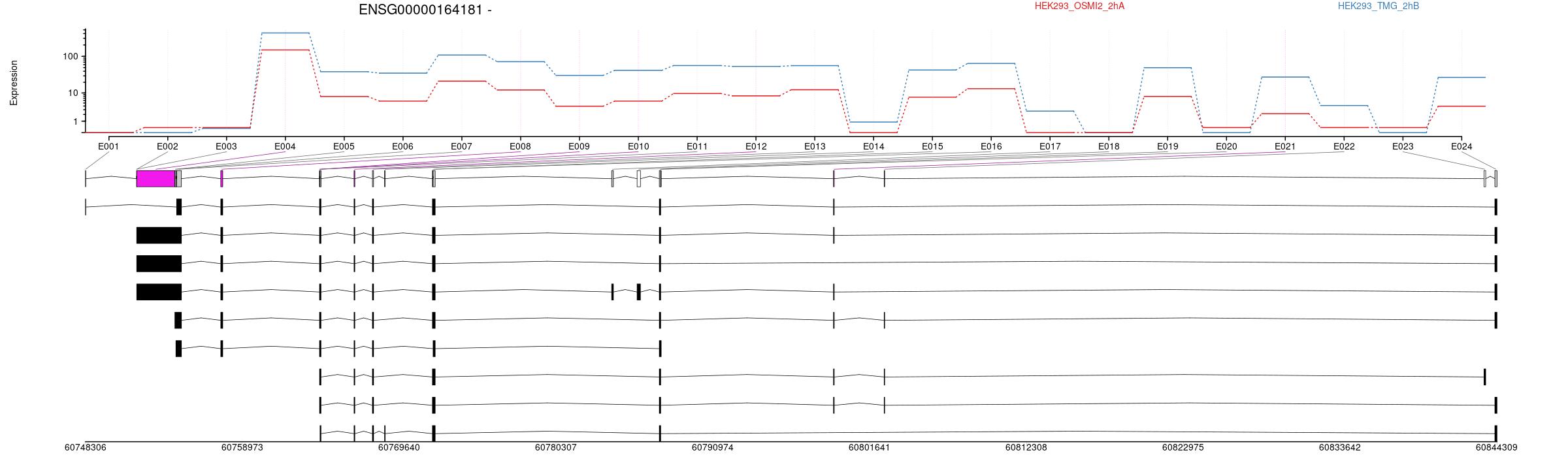Click exon label E007

pos(461,147)
